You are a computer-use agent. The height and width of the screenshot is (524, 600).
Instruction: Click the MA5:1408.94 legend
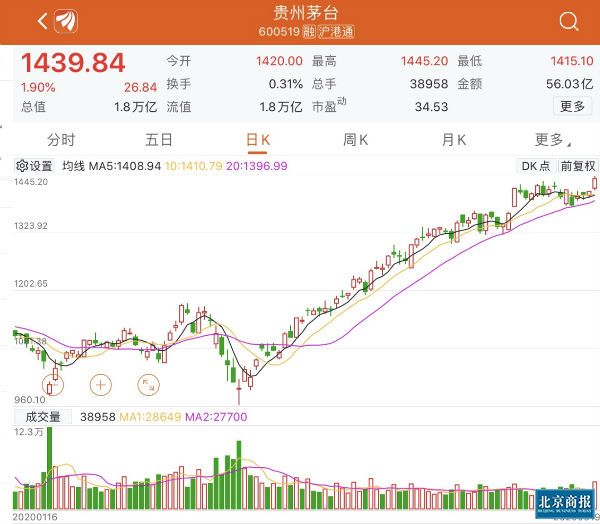(x=125, y=166)
